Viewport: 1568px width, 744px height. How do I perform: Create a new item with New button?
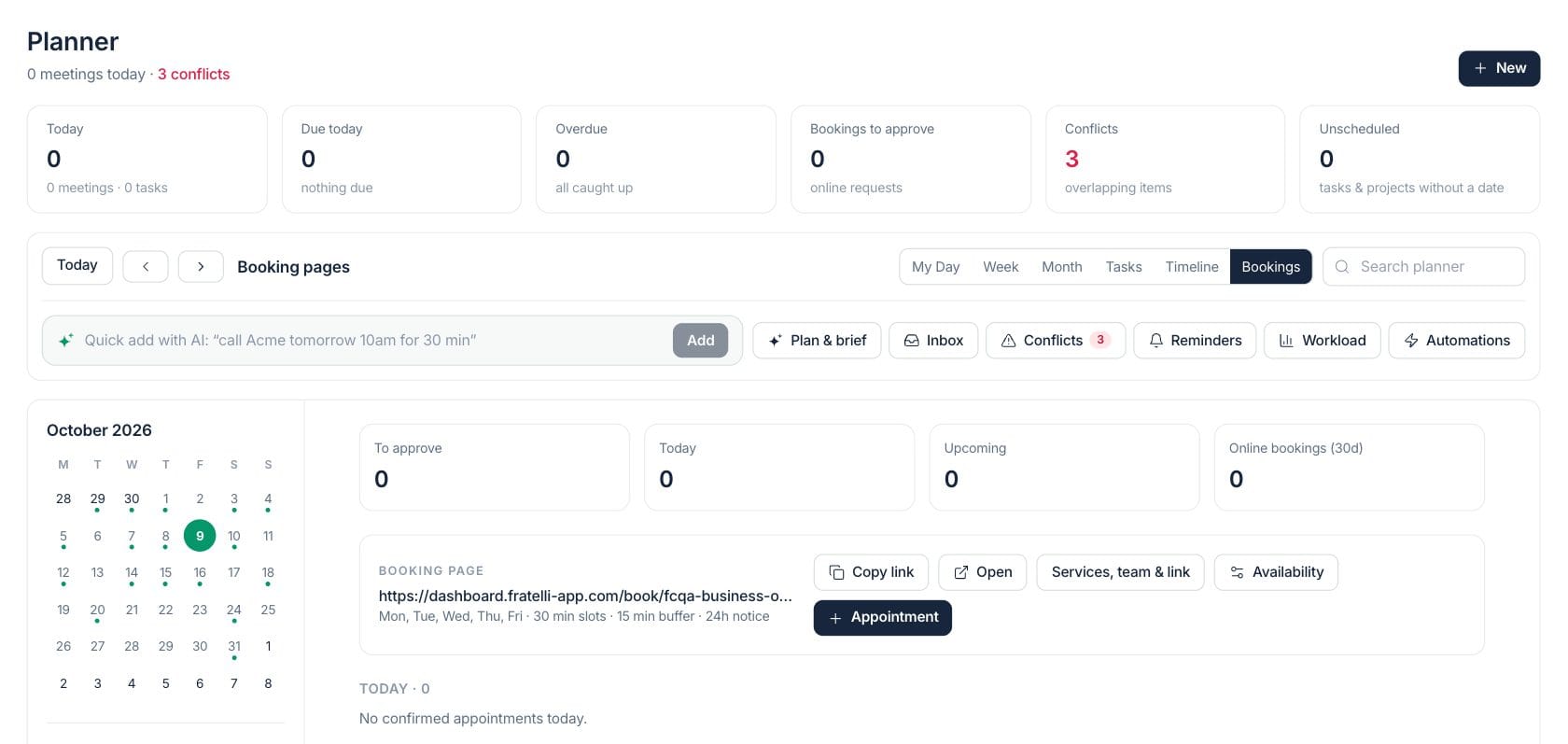tap(1499, 68)
